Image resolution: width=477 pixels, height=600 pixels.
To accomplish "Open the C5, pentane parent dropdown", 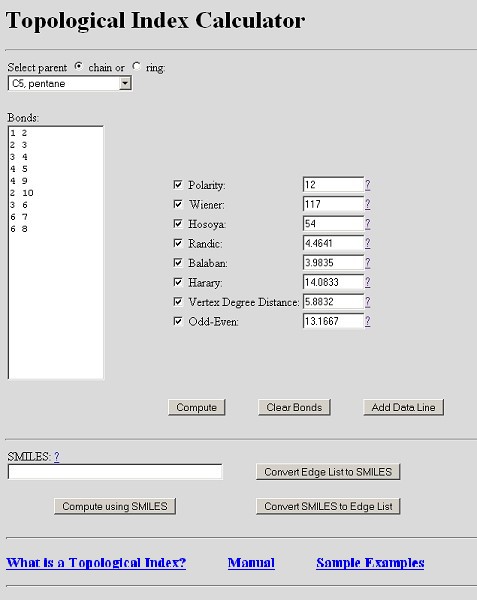I will [70, 83].
